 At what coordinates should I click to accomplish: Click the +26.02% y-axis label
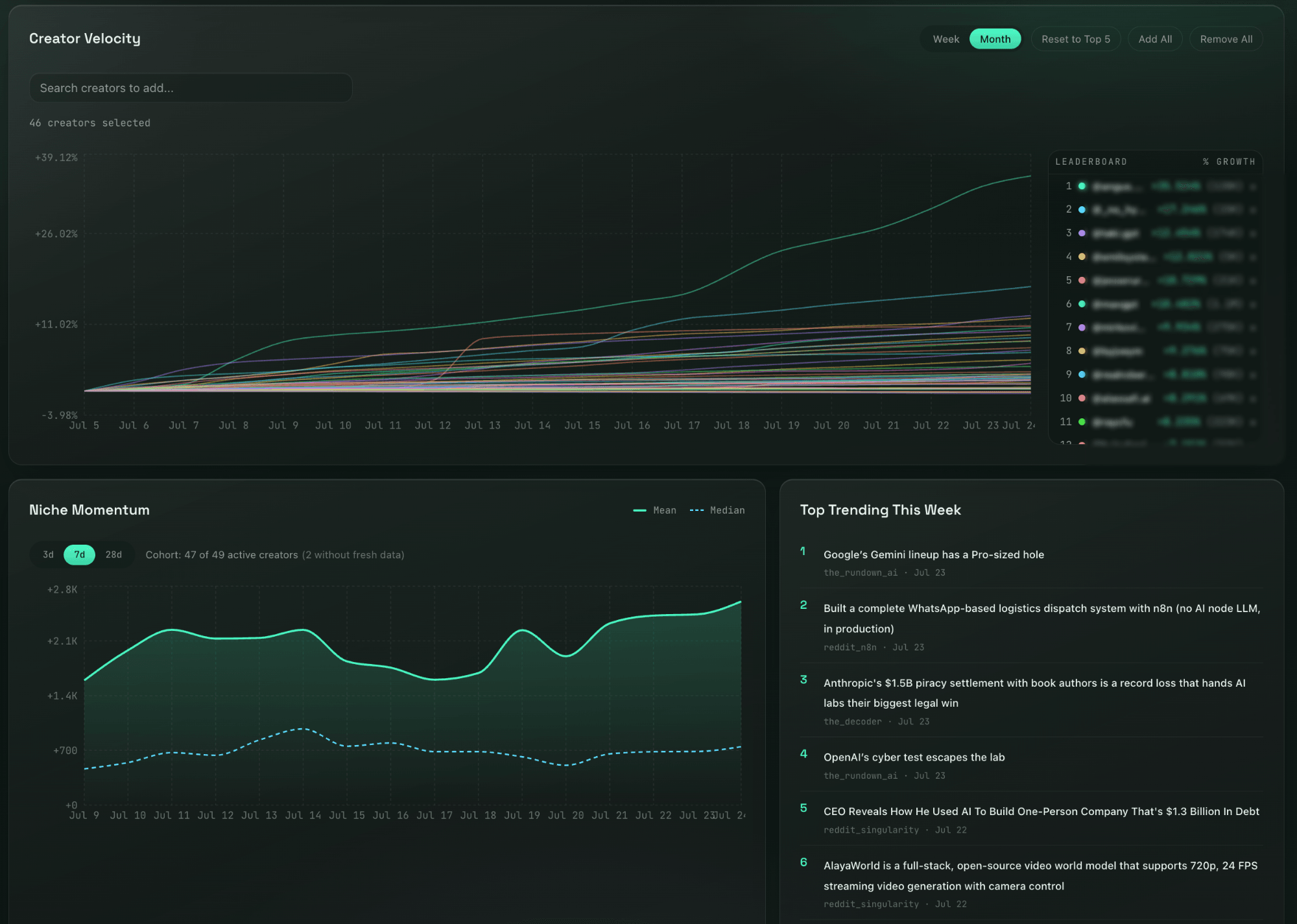tap(56, 233)
